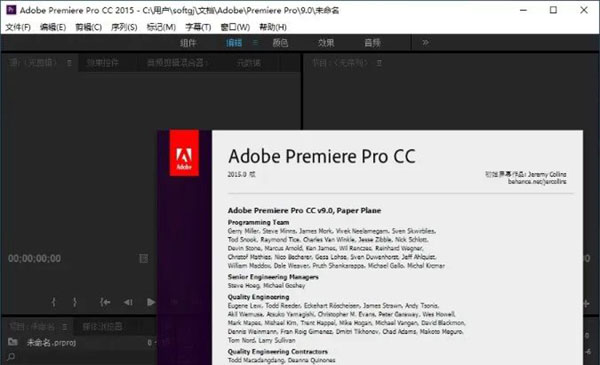Click the red Adobe logo in About dialog
The height and width of the screenshot is (365, 600).
184,153
